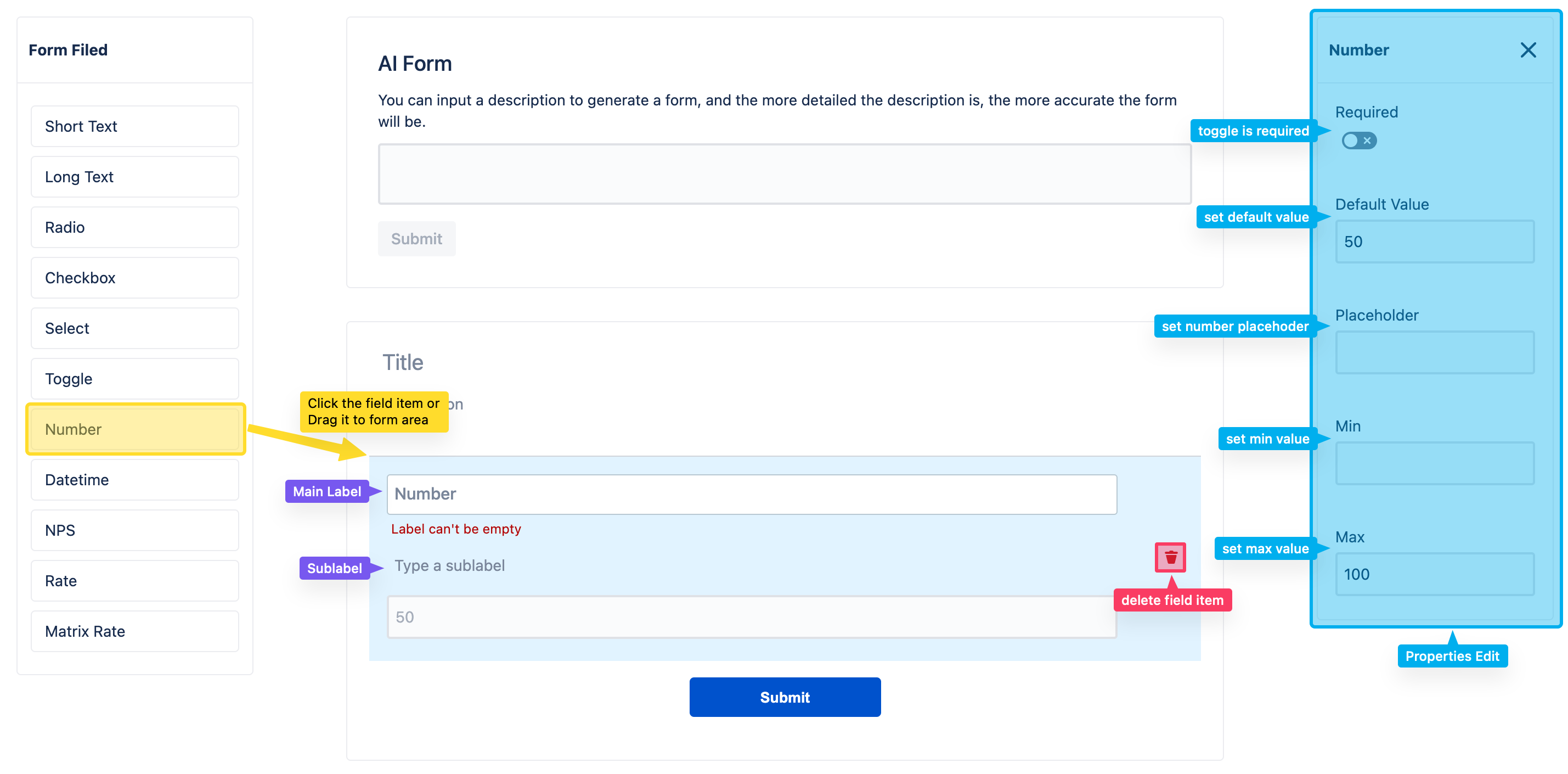Click the Default Value label
The height and width of the screenshot is (774, 1568).
click(1382, 205)
